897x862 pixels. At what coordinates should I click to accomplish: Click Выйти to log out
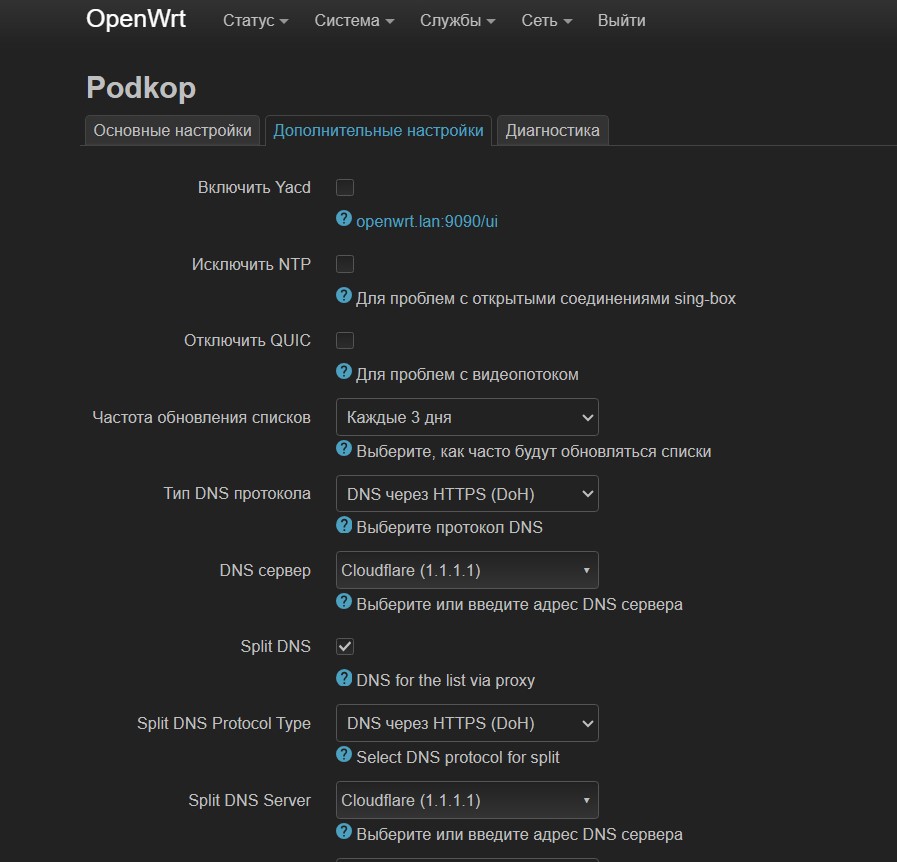[x=621, y=21]
